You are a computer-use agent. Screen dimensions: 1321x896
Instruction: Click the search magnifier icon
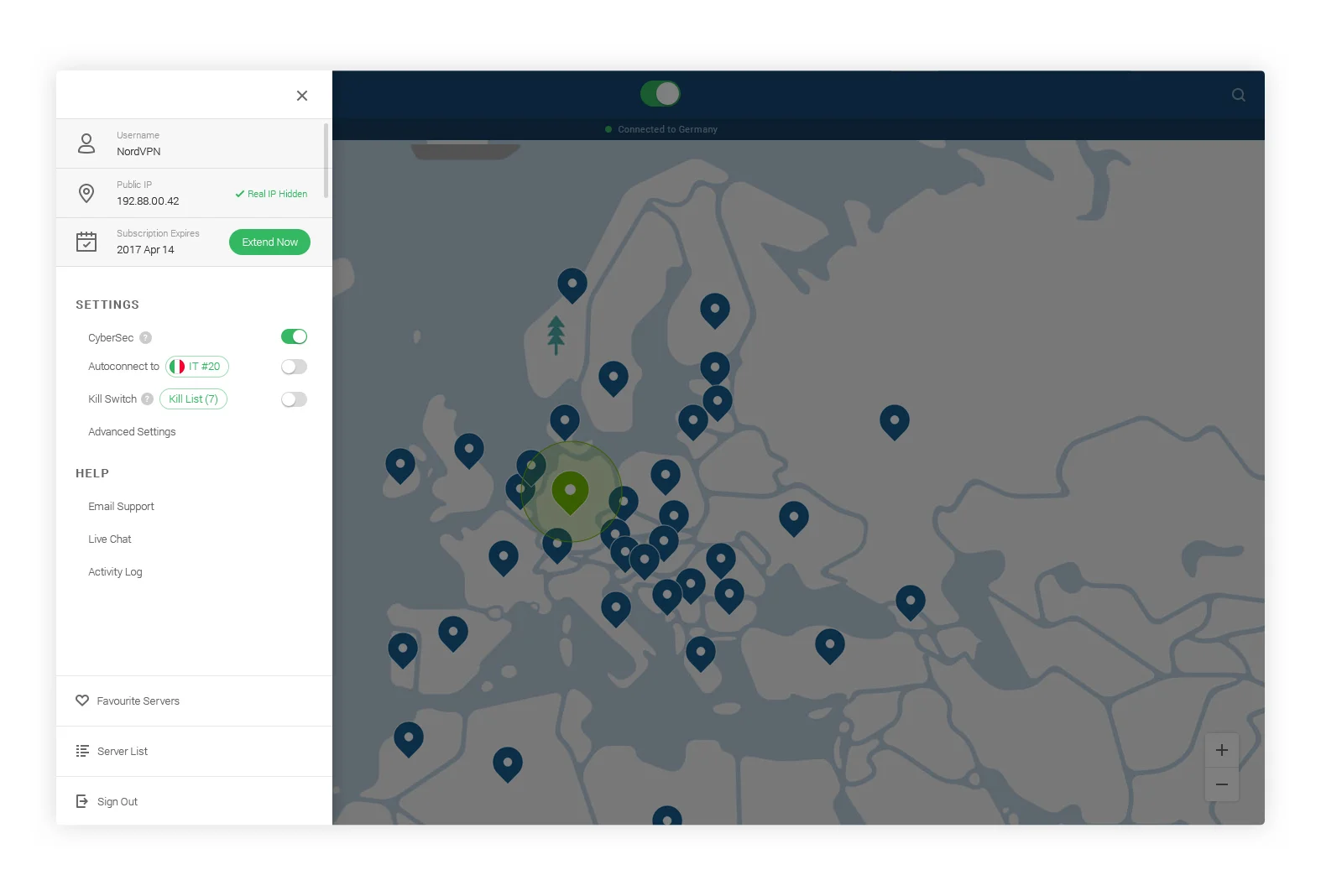[x=1239, y=95]
